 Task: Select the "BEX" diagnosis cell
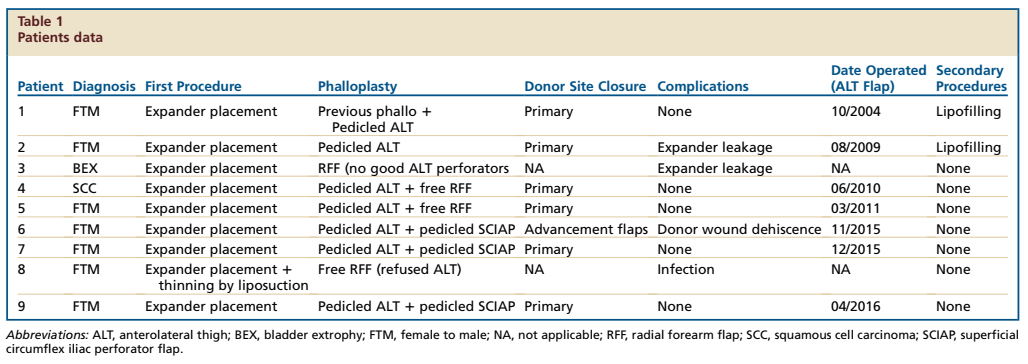(x=85, y=169)
